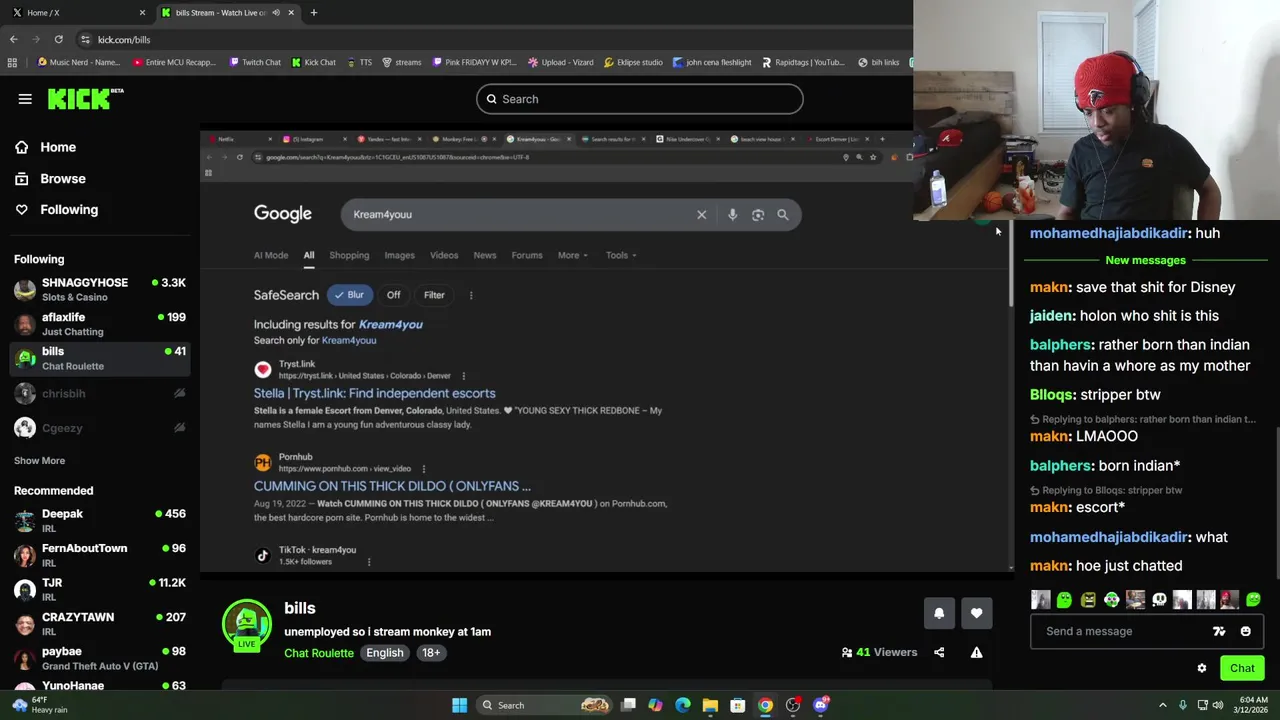
Task: Open recommended channel FernAboutTown
Action: click(x=100, y=555)
